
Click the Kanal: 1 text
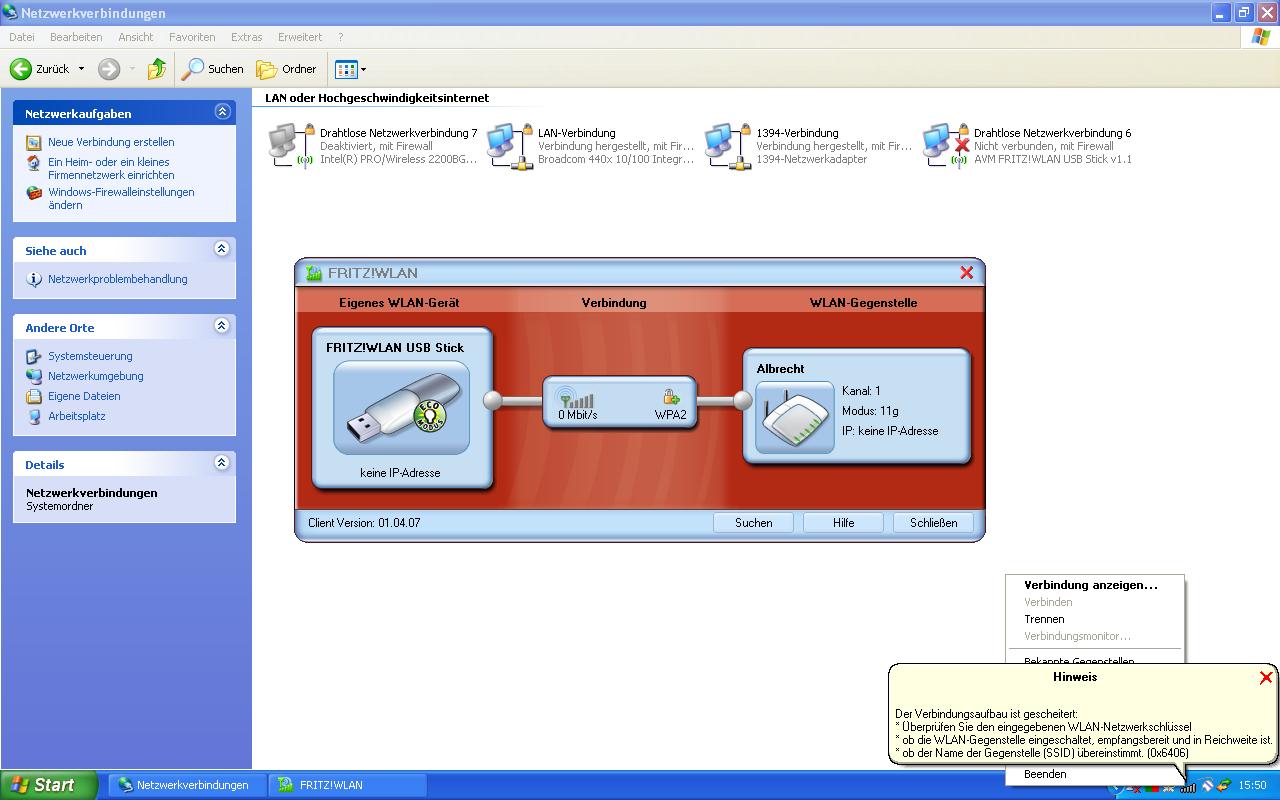point(861,391)
